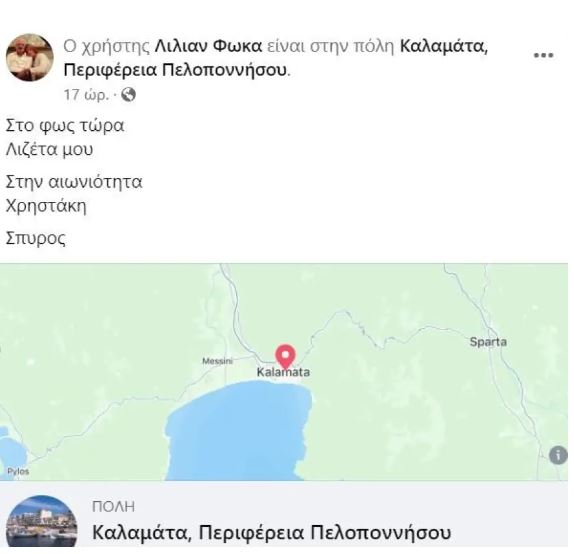
Task: Click the Kalamata label on the map
Action: click(283, 372)
